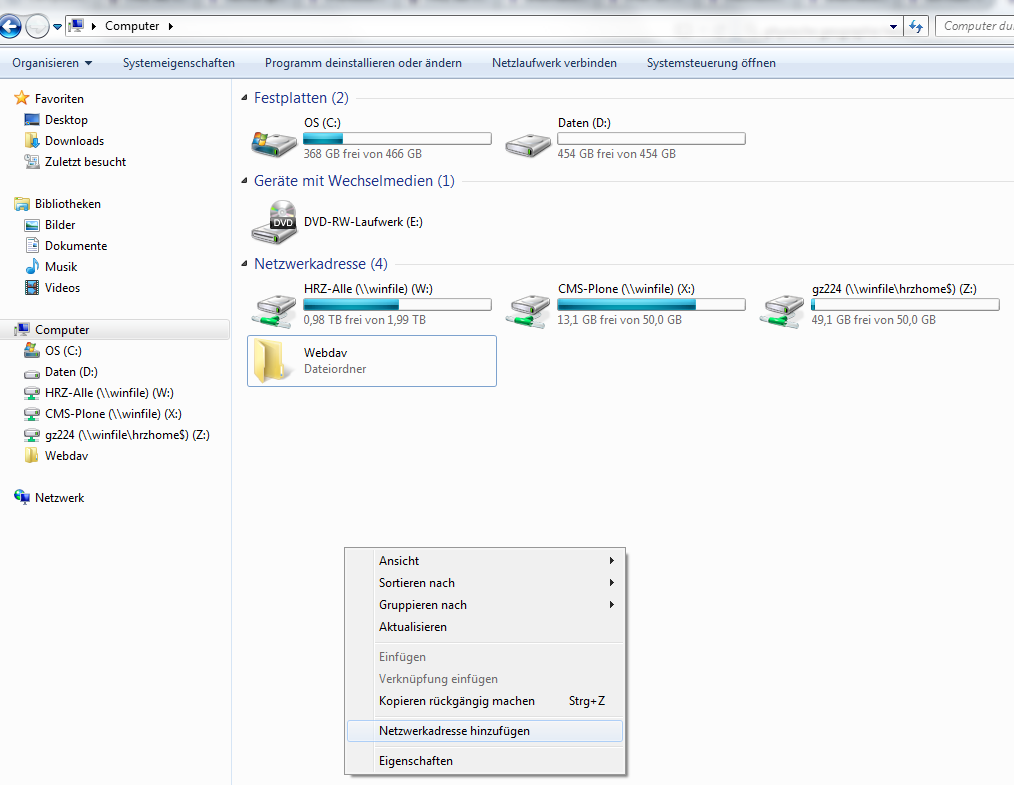
Task: Choose Eigenschaften in context menu
Action: click(485, 760)
